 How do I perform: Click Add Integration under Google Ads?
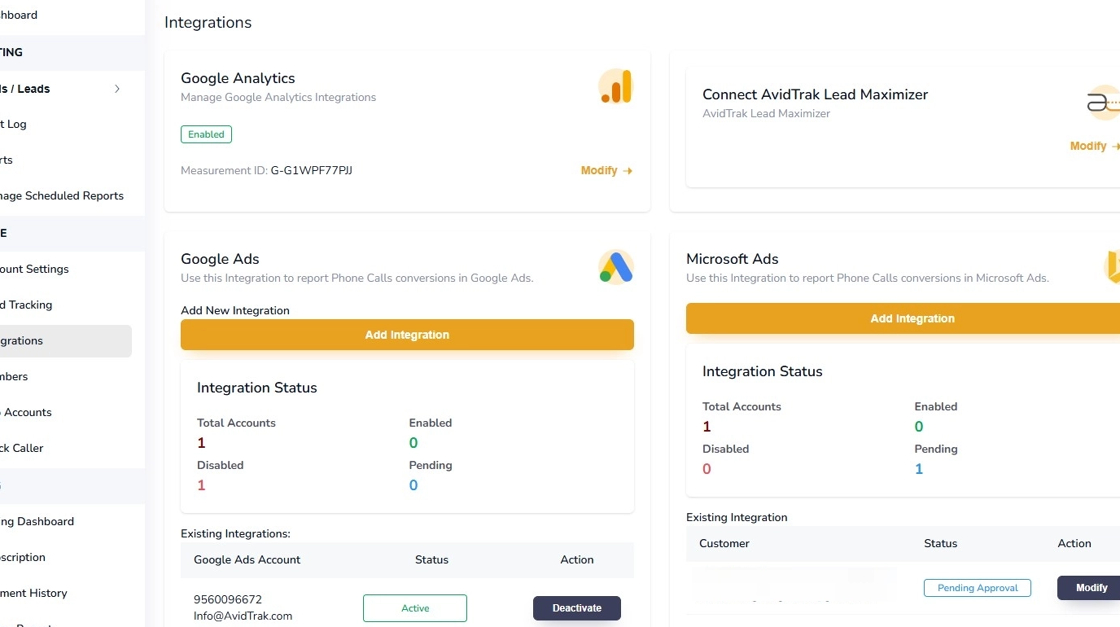point(407,334)
